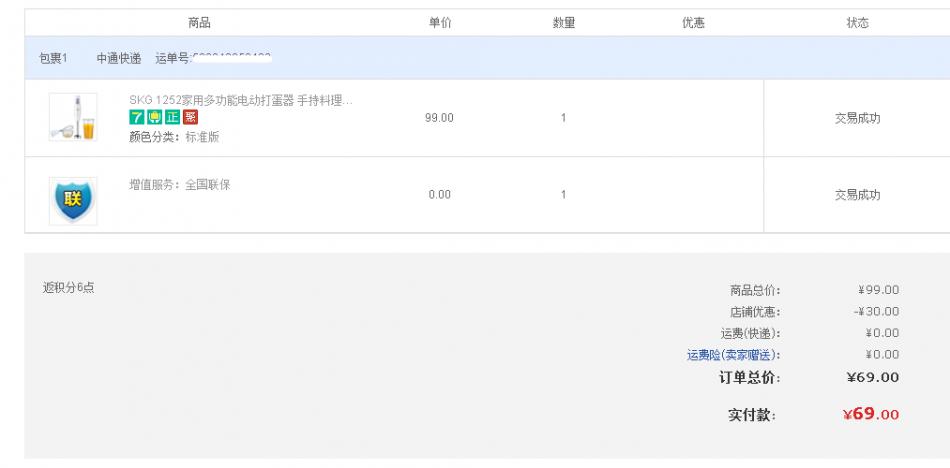The width and height of the screenshot is (950, 468).
Task: Click the red 聚 badge icon
Action: 190,117
